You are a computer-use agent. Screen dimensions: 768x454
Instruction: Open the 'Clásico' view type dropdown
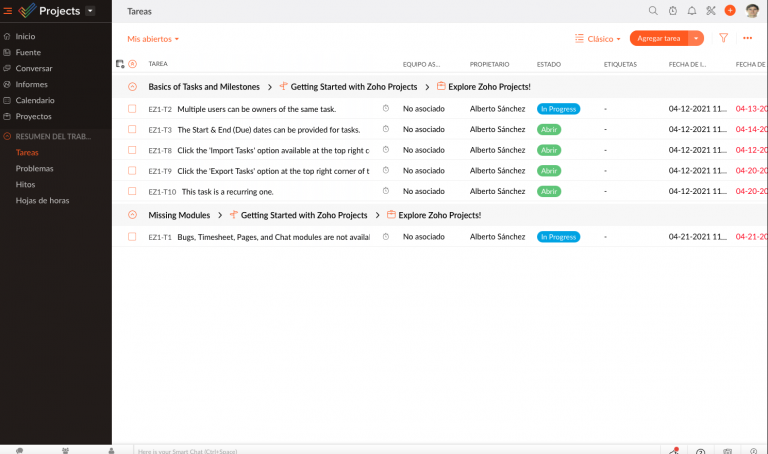click(x=598, y=39)
